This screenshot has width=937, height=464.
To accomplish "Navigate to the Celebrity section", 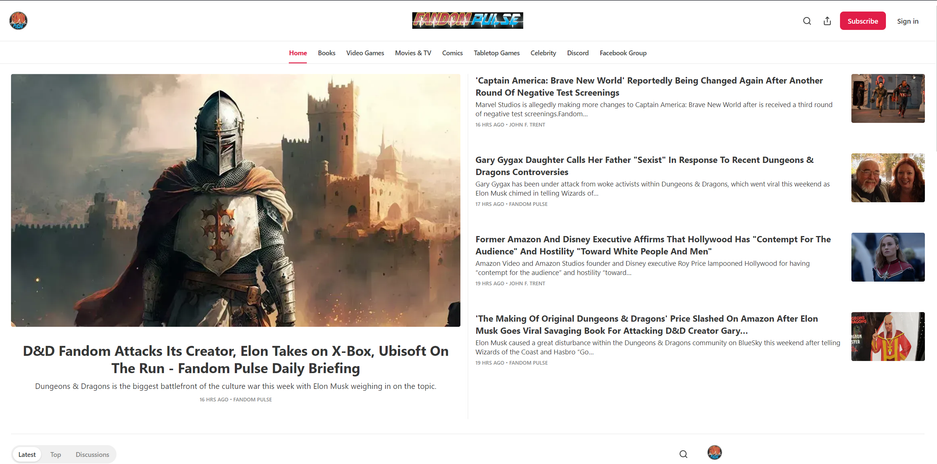I will coord(543,53).
